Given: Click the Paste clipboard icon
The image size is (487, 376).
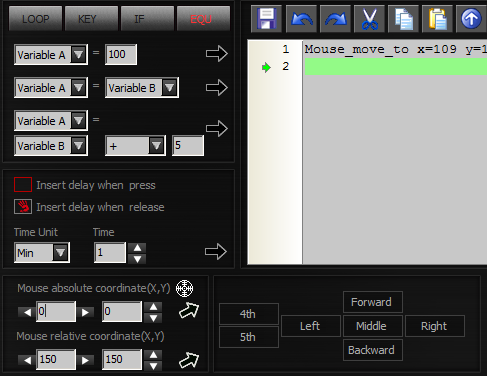Looking at the screenshot, I should [x=437, y=19].
